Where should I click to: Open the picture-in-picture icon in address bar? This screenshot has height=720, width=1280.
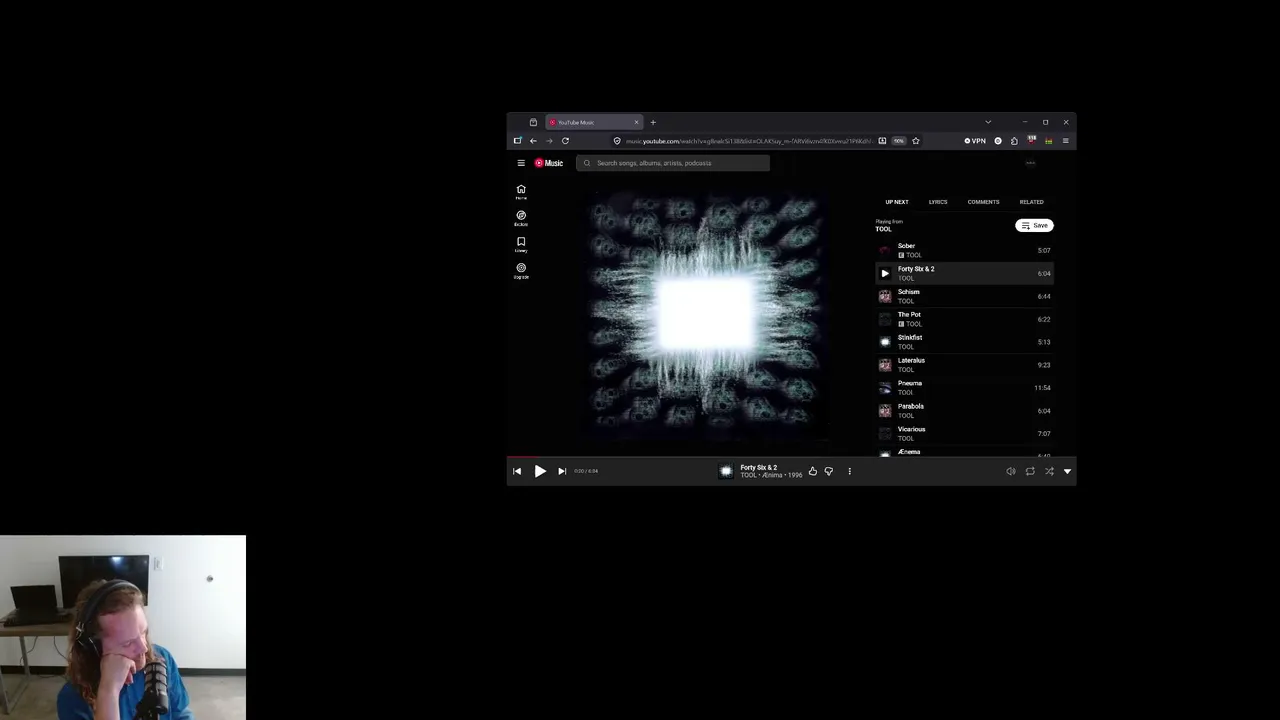882,141
